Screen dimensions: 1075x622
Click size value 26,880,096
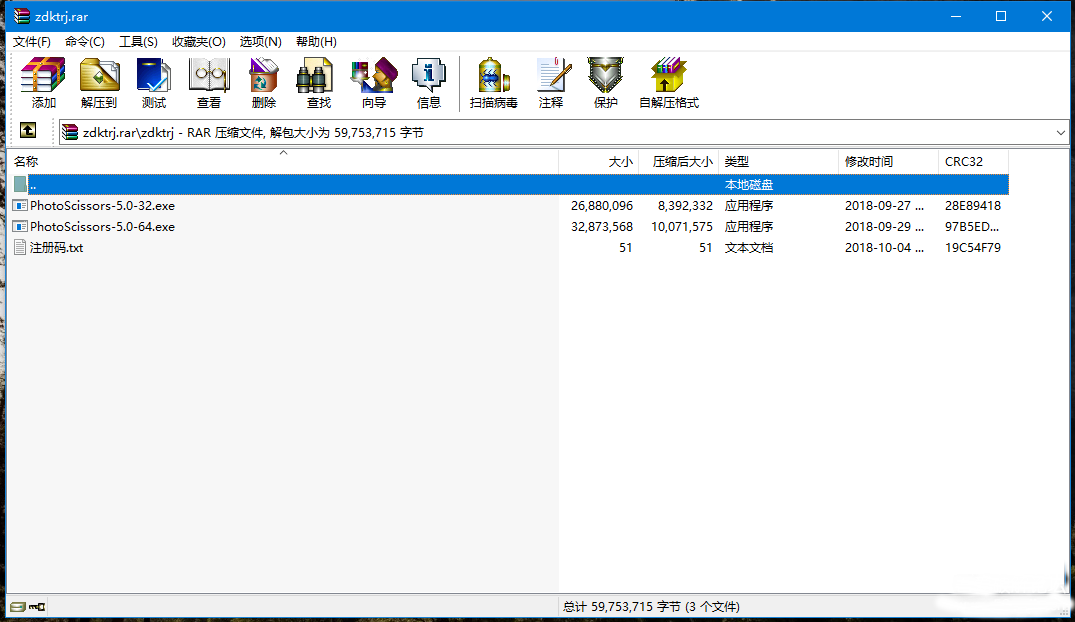coord(601,206)
